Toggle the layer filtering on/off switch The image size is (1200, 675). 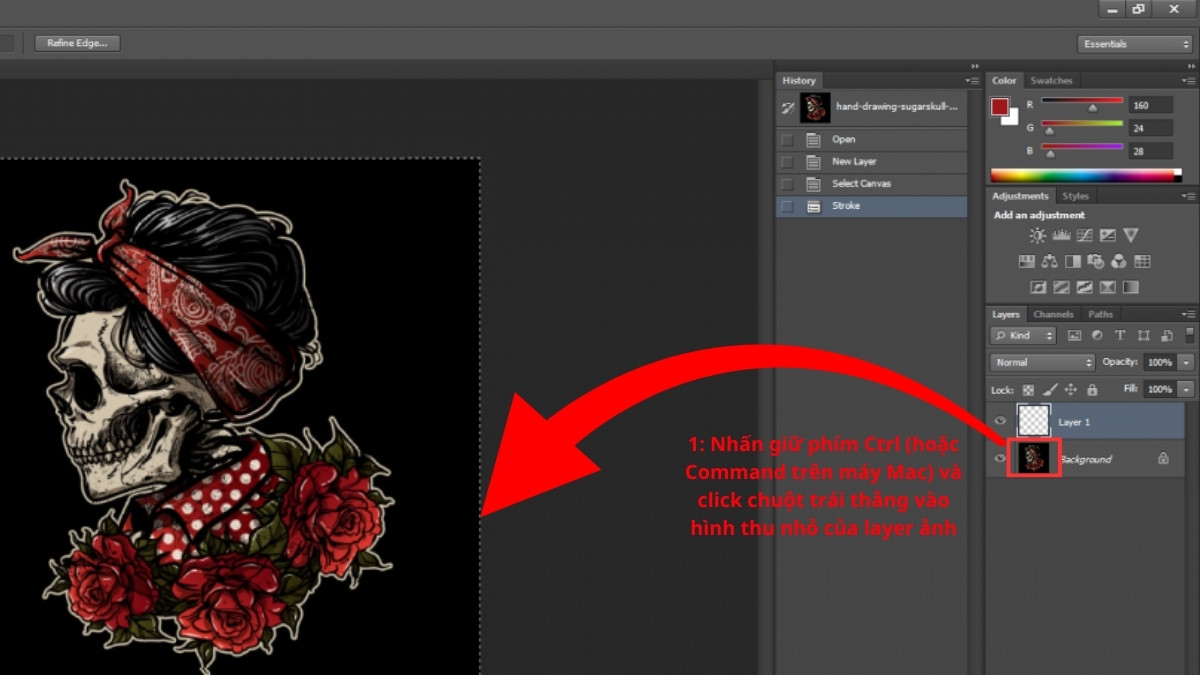(1189, 336)
